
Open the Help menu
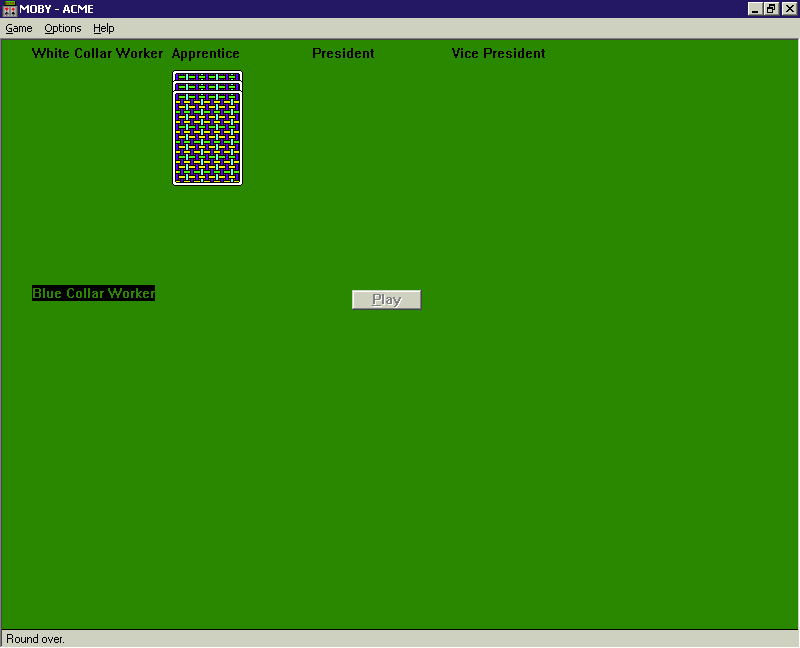tap(104, 29)
